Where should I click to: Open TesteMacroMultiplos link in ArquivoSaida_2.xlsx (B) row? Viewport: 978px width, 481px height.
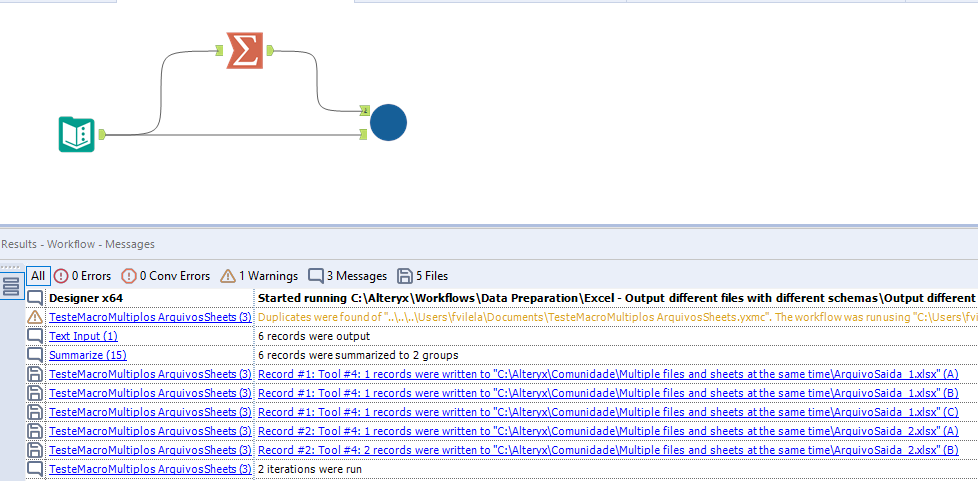pyautogui.click(x=150, y=450)
